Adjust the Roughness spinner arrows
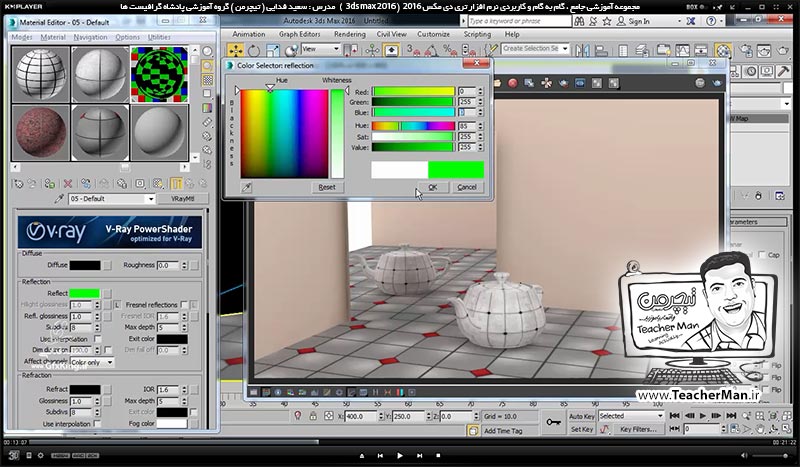Viewport: 800px width, 467px height. coord(184,265)
